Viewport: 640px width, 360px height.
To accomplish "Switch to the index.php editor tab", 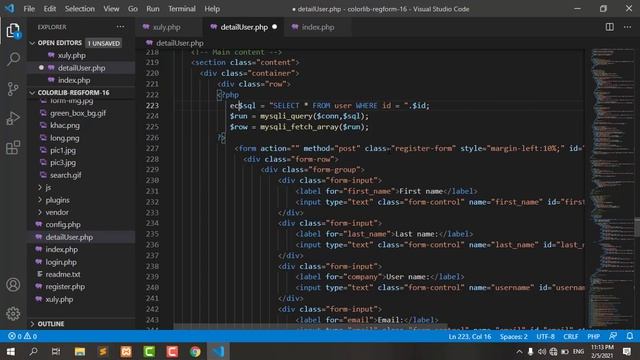I will [x=318, y=27].
